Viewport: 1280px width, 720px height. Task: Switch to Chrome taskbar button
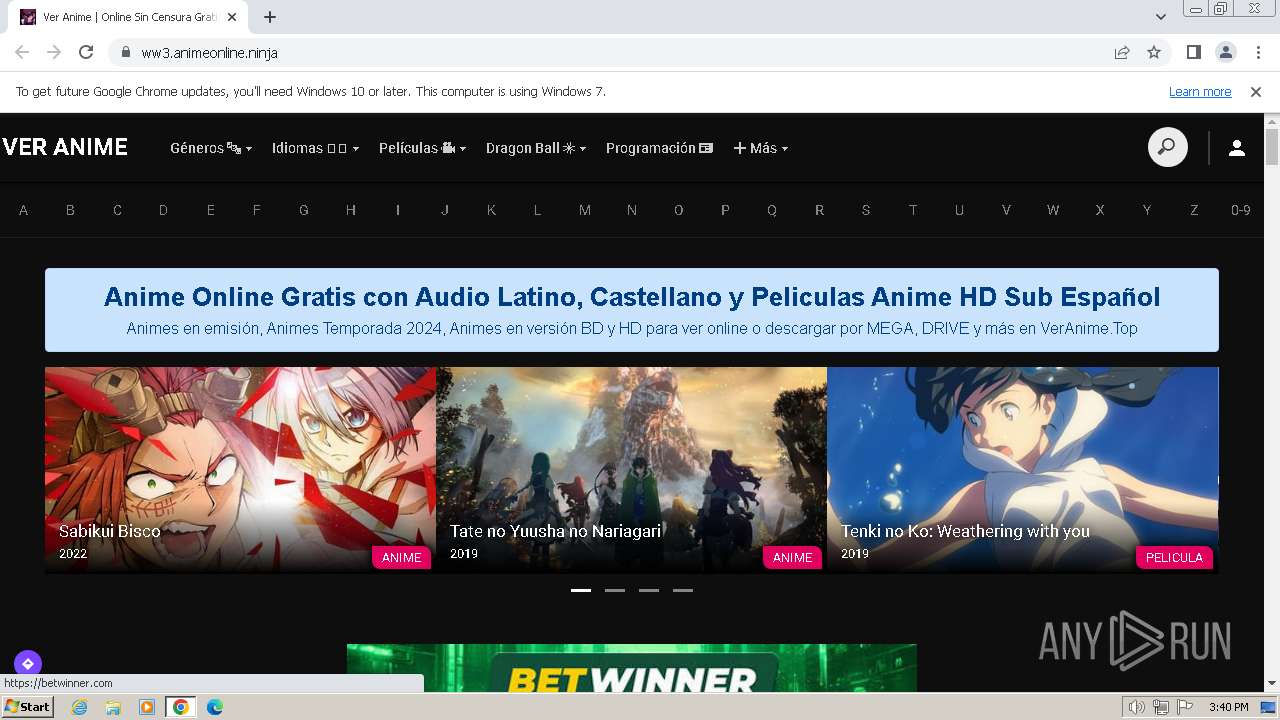coord(180,707)
